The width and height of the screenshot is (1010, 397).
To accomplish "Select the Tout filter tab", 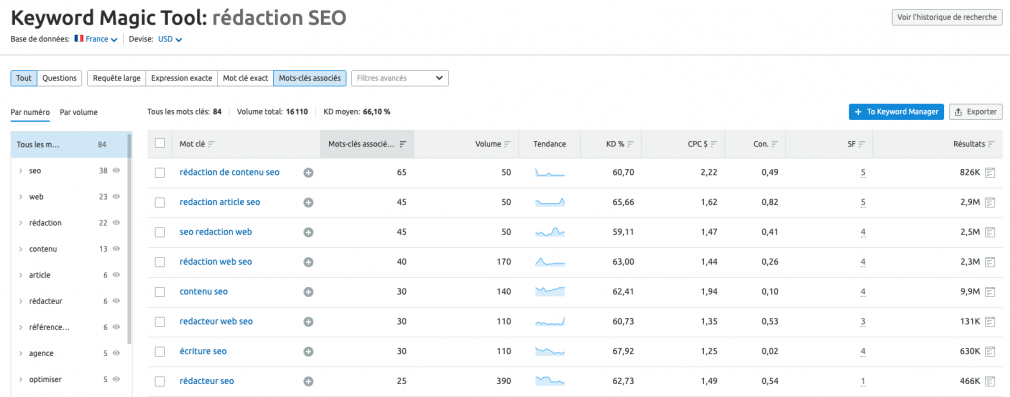I will tap(24, 78).
